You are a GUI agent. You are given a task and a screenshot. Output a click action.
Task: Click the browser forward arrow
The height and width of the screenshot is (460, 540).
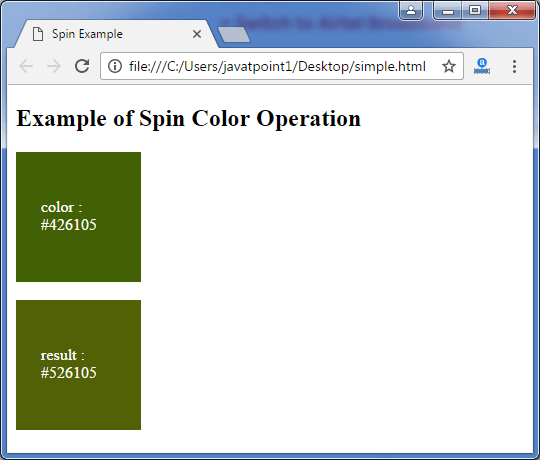click(x=54, y=66)
